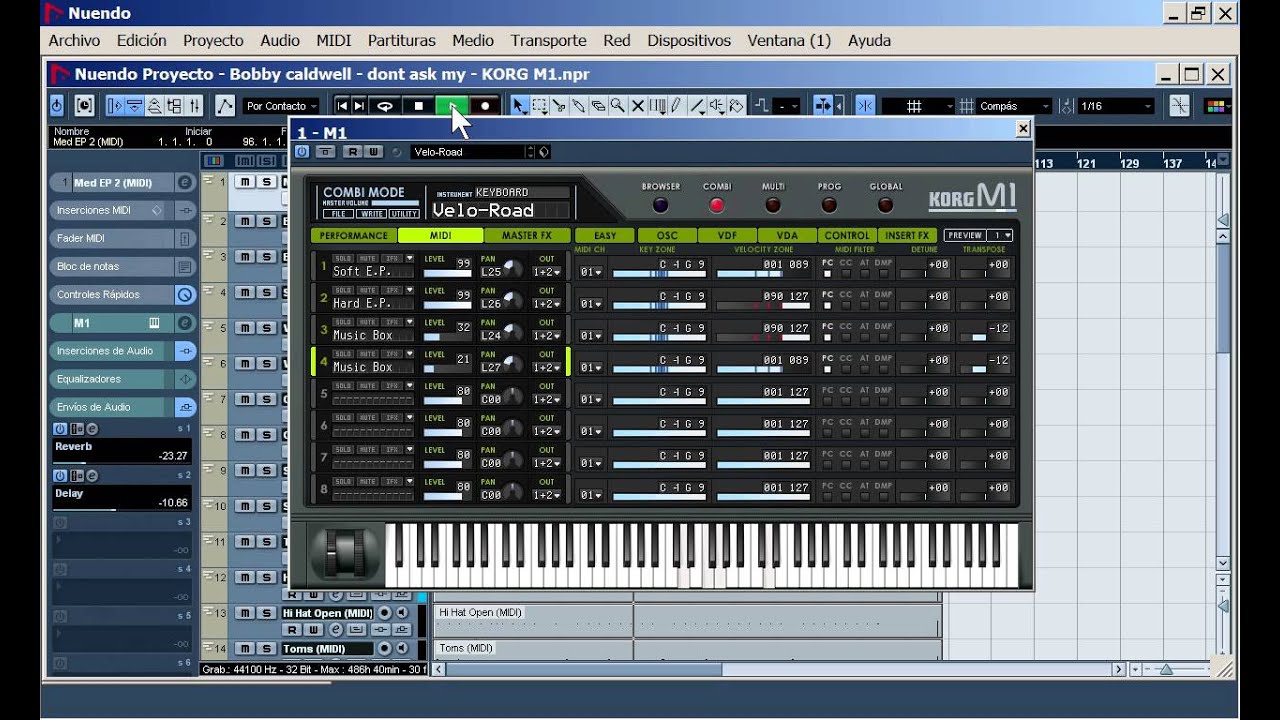1280x720 pixels.
Task: Click the Stop button in the transport bar
Action: pos(419,105)
